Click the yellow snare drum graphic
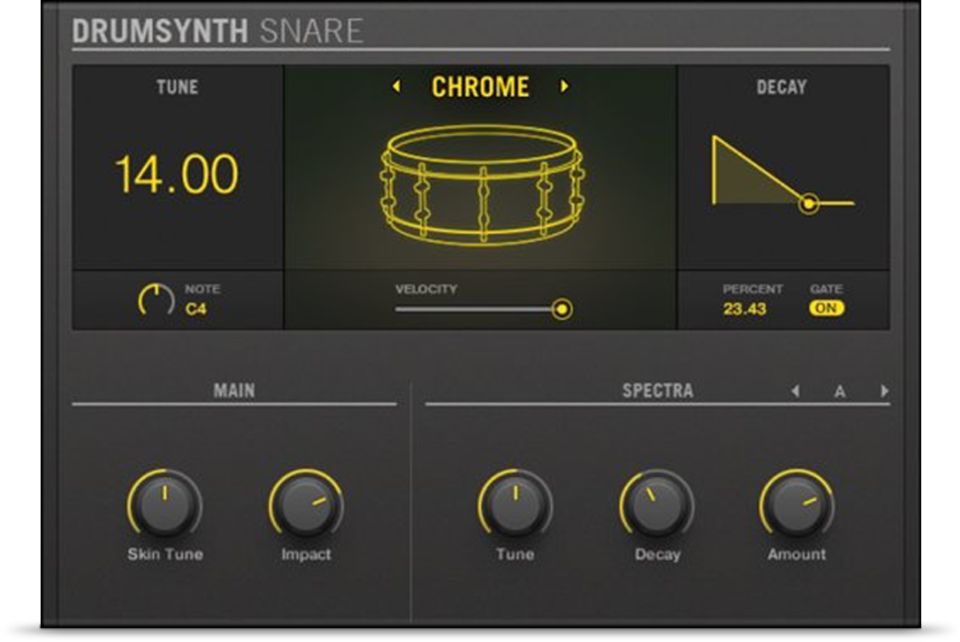Screen dimensions: 960x642 (482, 186)
